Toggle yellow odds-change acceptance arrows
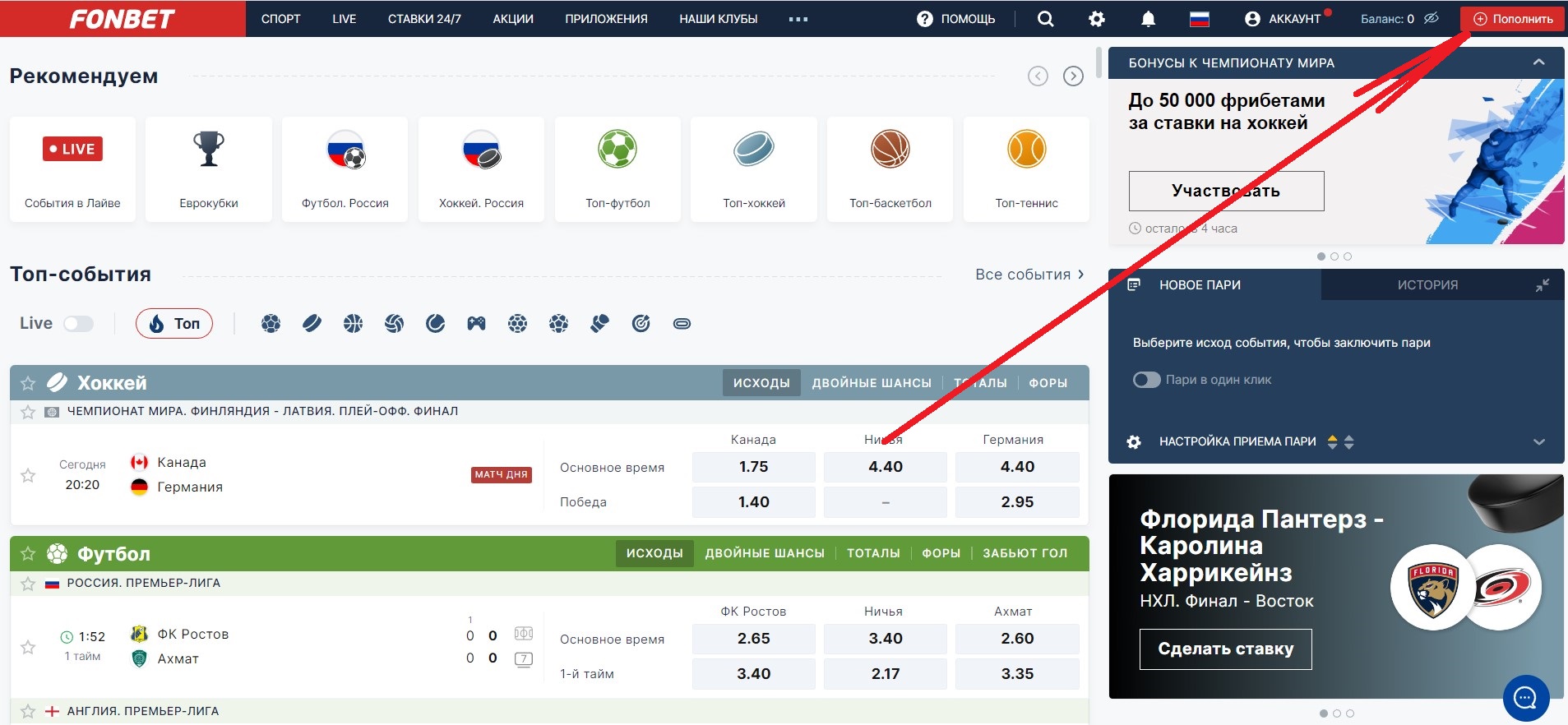 coord(1333,441)
